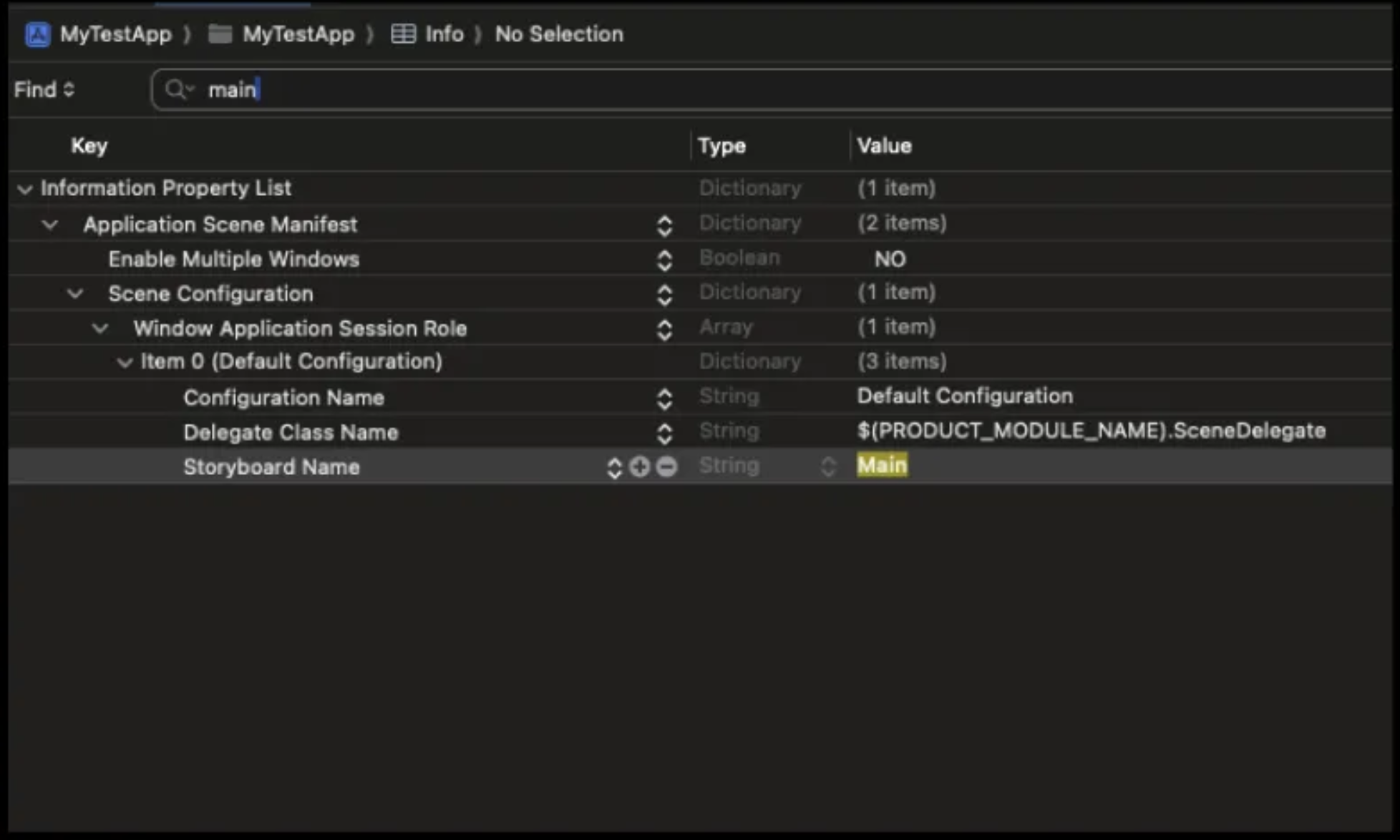Image resolution: width=1400 pixels, height=840 pixels.
Task: Click (2 items) value of Application Scene Manifest
Action: 902,223
